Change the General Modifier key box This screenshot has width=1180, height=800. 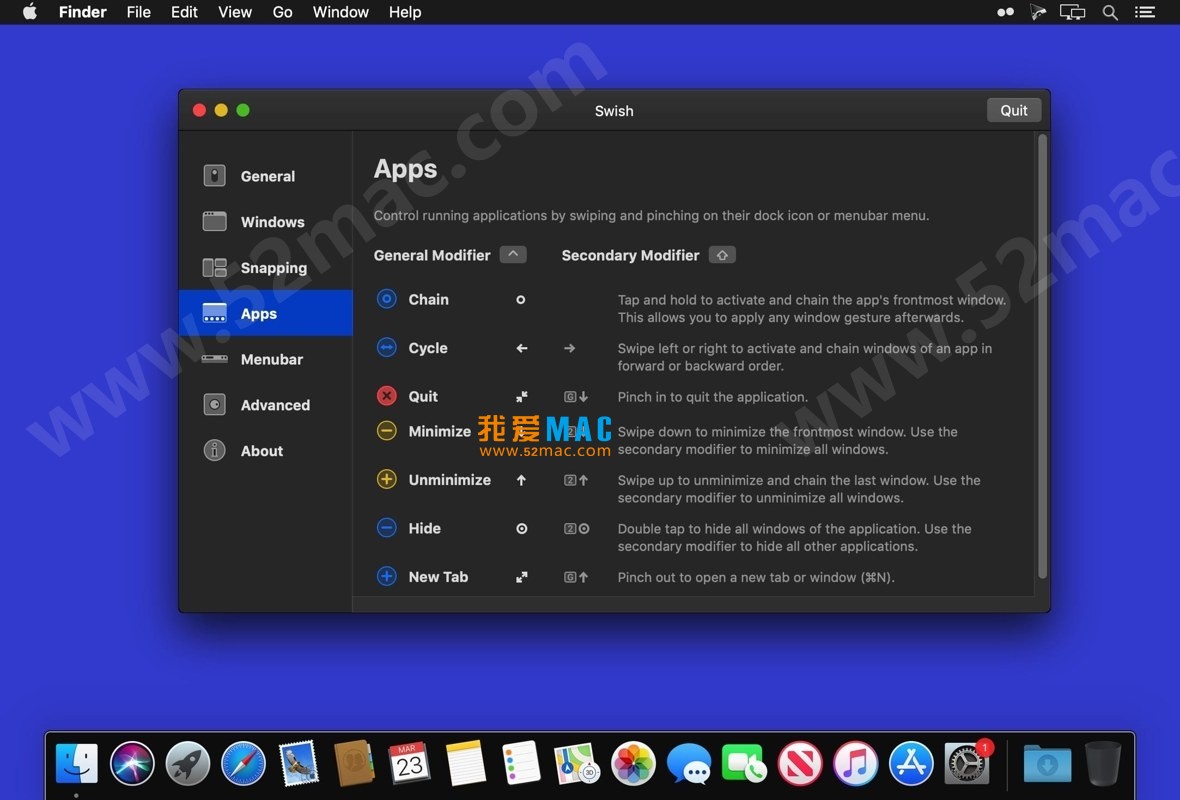tap(513, 255)
